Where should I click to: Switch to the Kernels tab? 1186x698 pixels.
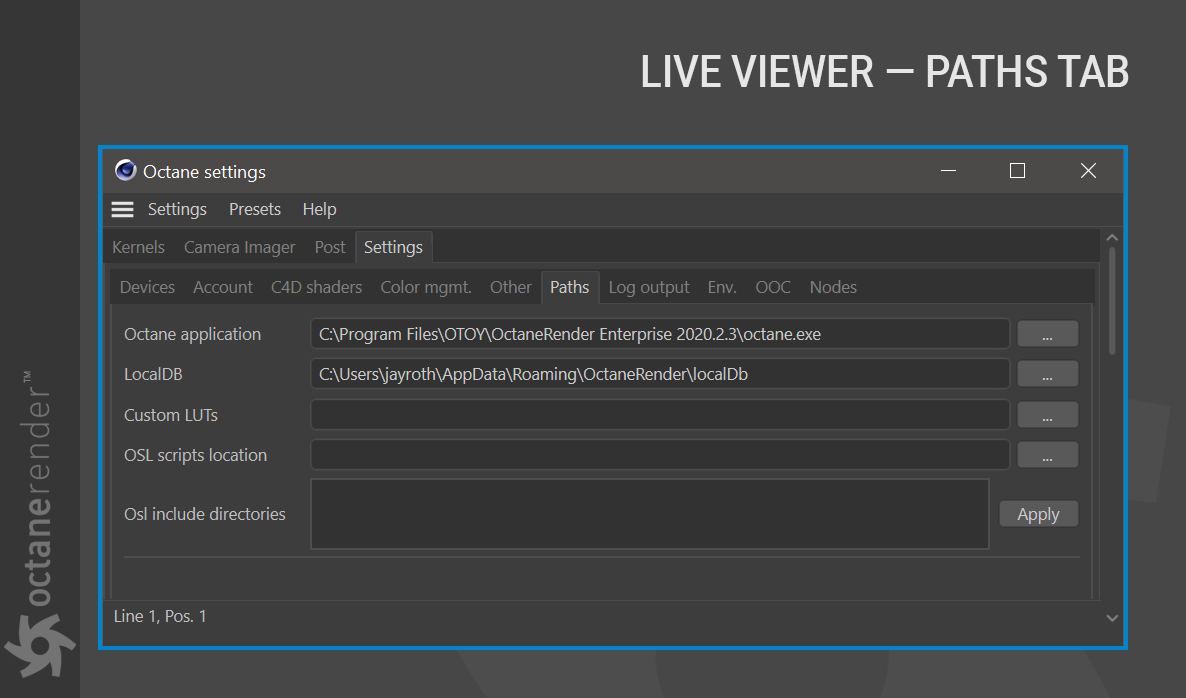[x=138, y=247]
